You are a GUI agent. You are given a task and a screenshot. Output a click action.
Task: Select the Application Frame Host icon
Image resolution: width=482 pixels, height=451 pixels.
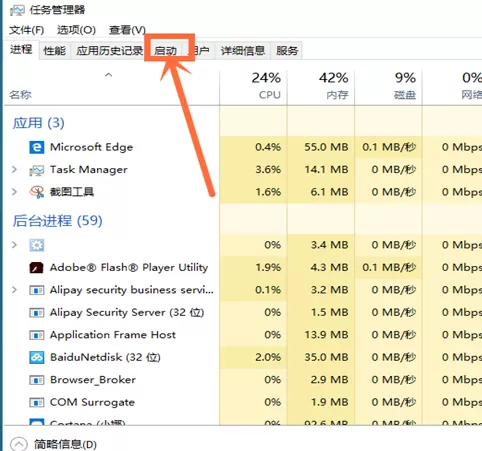(36, 335)
